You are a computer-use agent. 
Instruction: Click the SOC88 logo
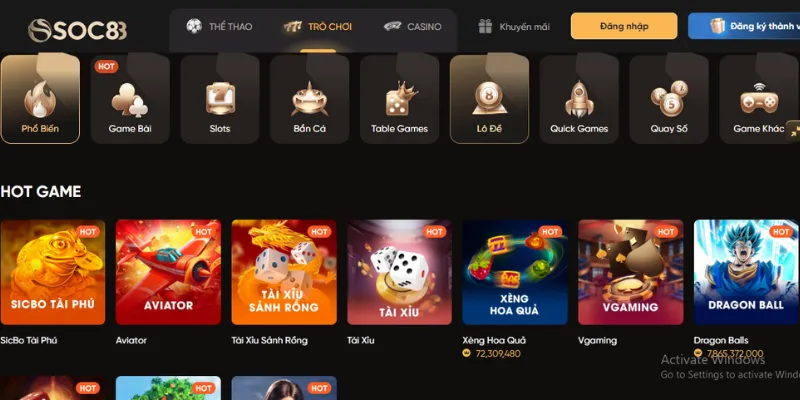click(77, 30)
